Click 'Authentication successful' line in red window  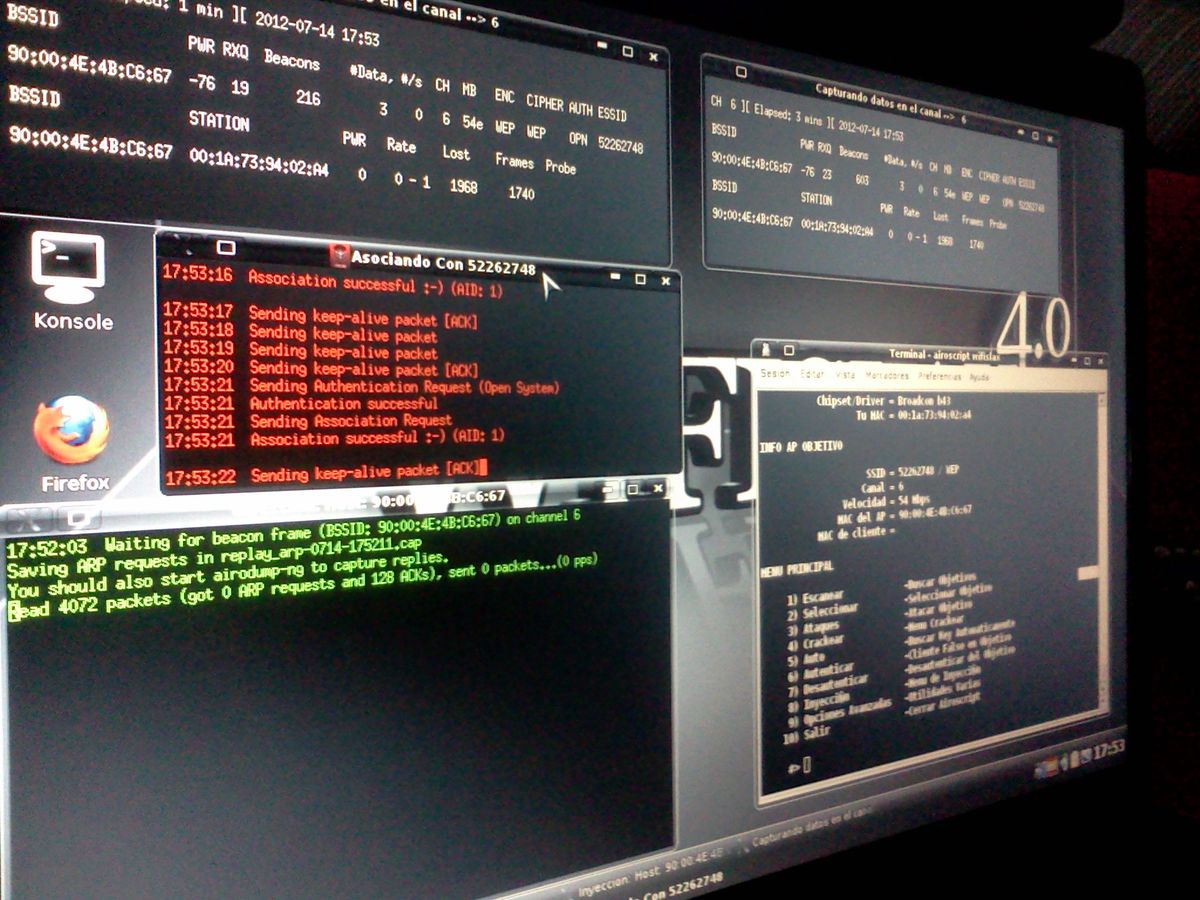343,403
